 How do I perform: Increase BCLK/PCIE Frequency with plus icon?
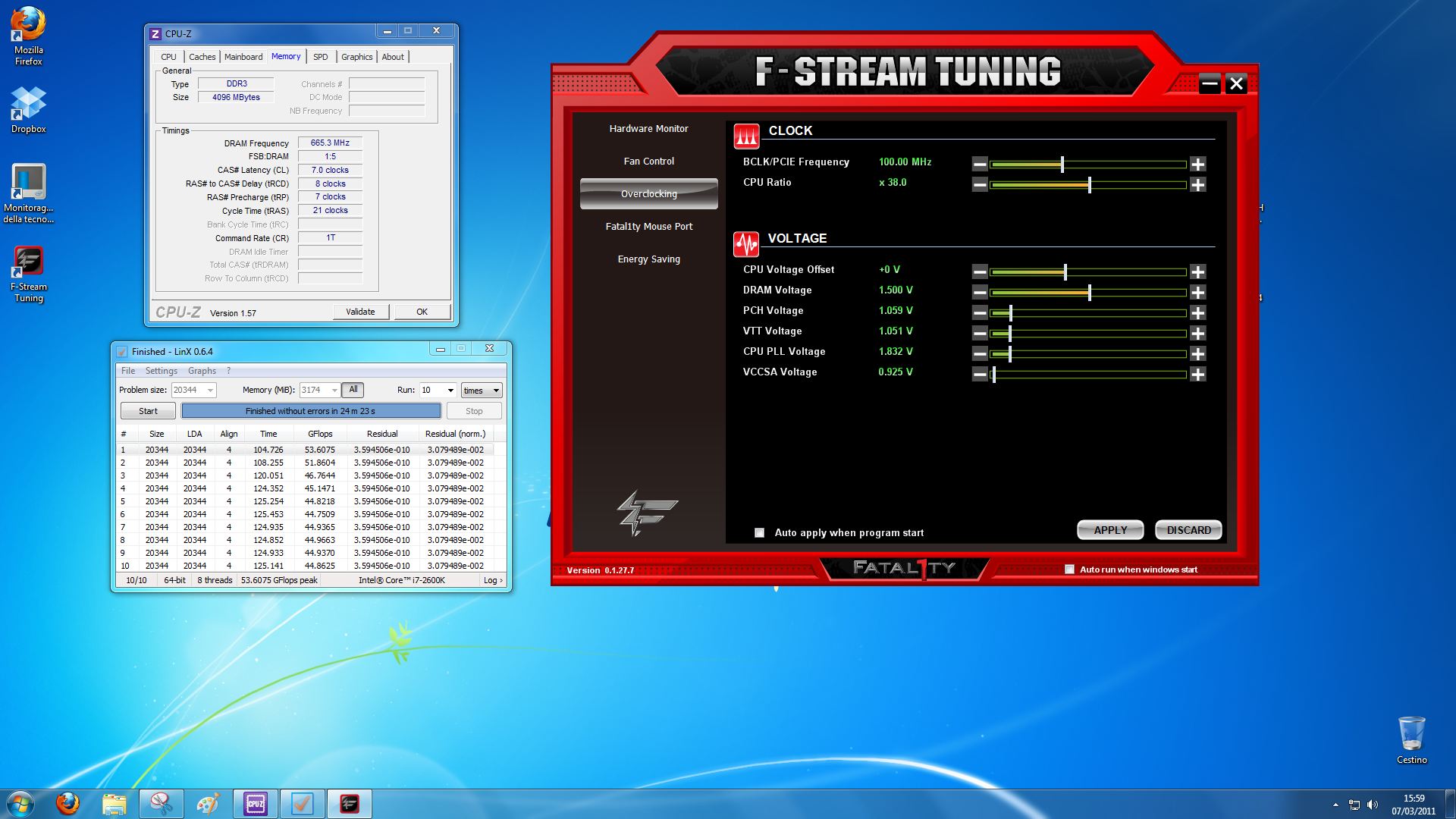[1197, 165]
